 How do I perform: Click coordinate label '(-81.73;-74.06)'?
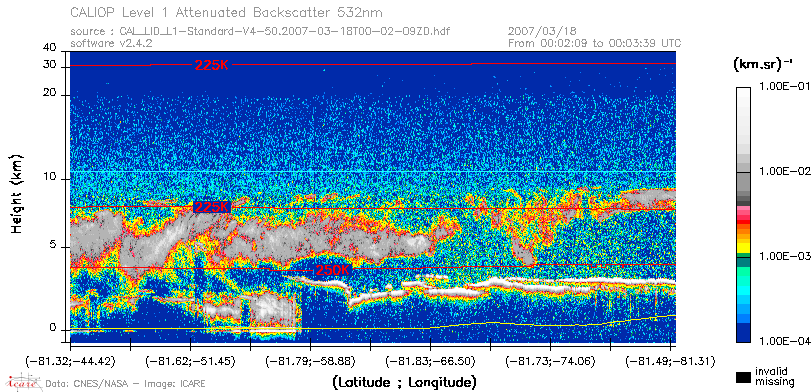tap(550, 361)
